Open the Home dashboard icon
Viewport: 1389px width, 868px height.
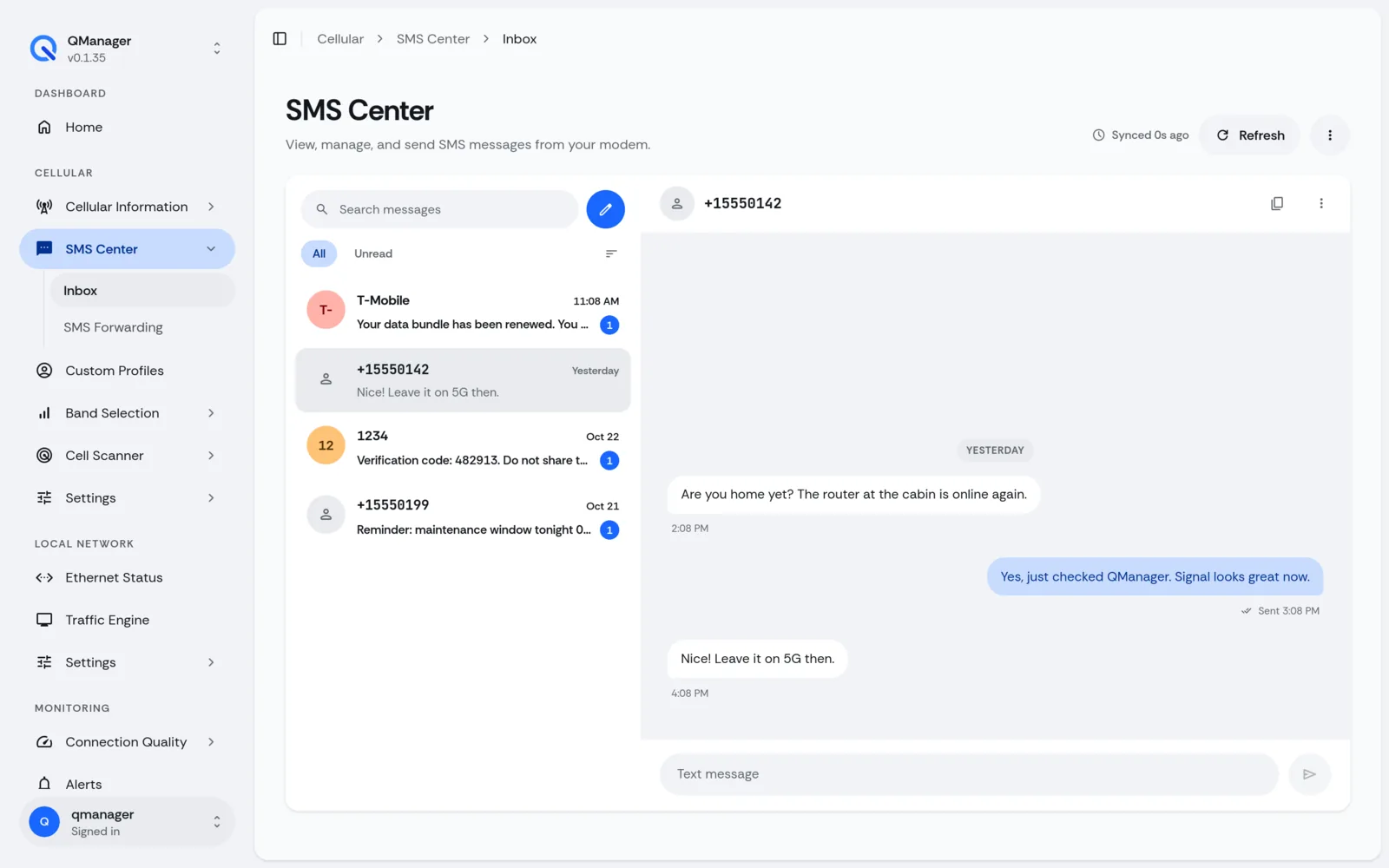tap(44, 128)
